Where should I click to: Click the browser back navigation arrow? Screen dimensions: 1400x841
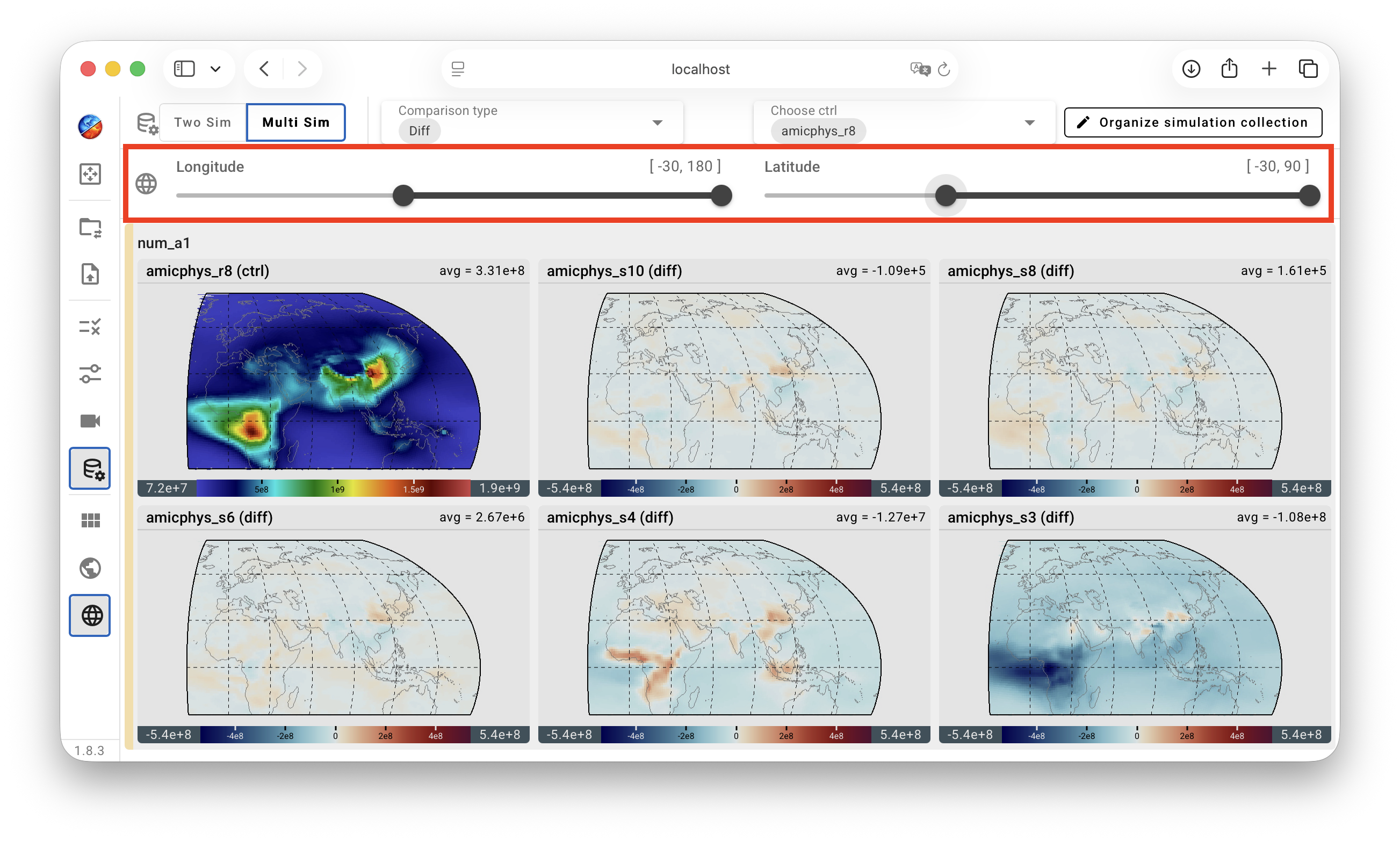coord(264,69)
